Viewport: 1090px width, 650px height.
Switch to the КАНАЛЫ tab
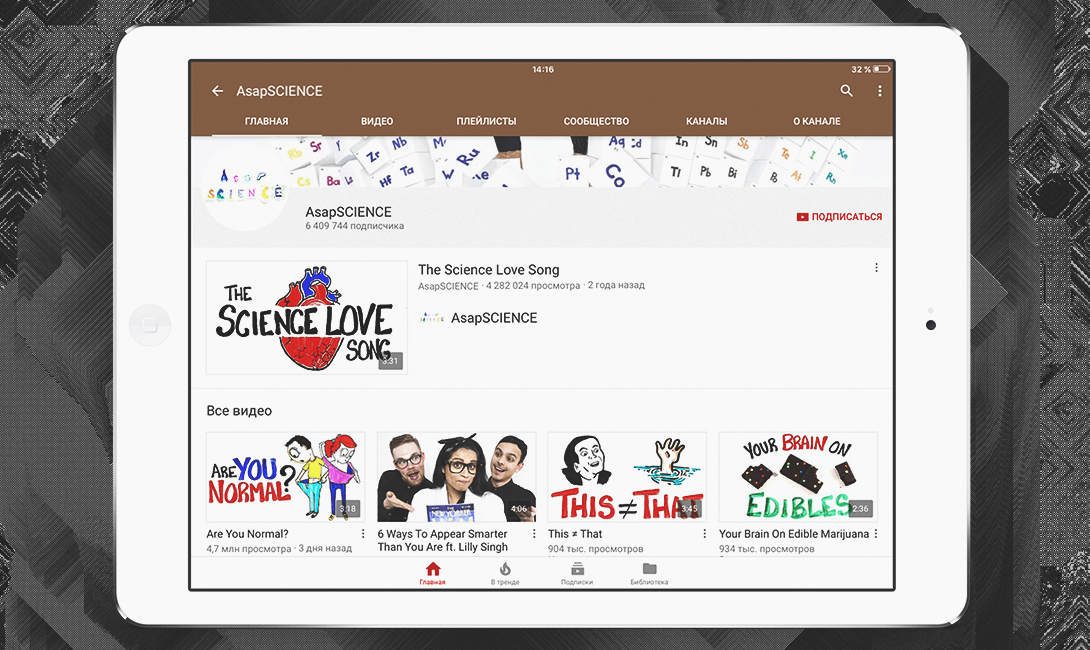click(706, 121)
